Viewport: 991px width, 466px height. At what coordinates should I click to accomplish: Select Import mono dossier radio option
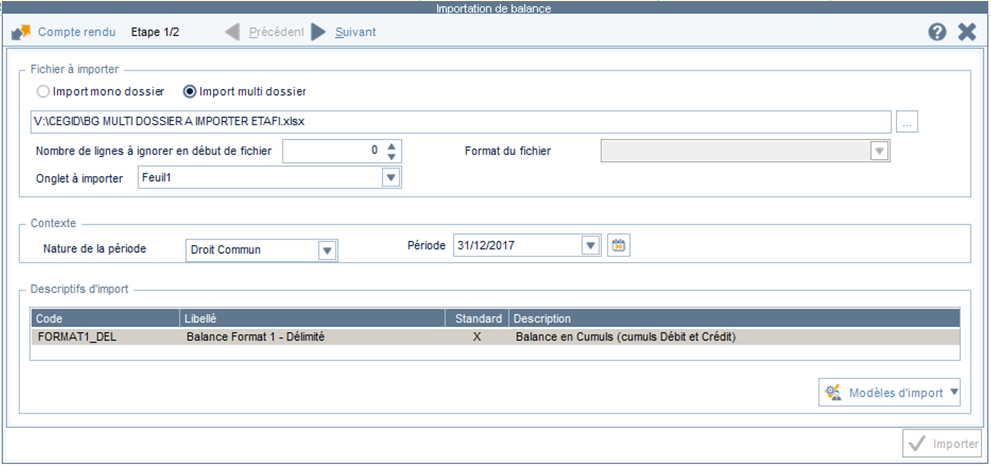pyautogui.click(x=101, y=92)
